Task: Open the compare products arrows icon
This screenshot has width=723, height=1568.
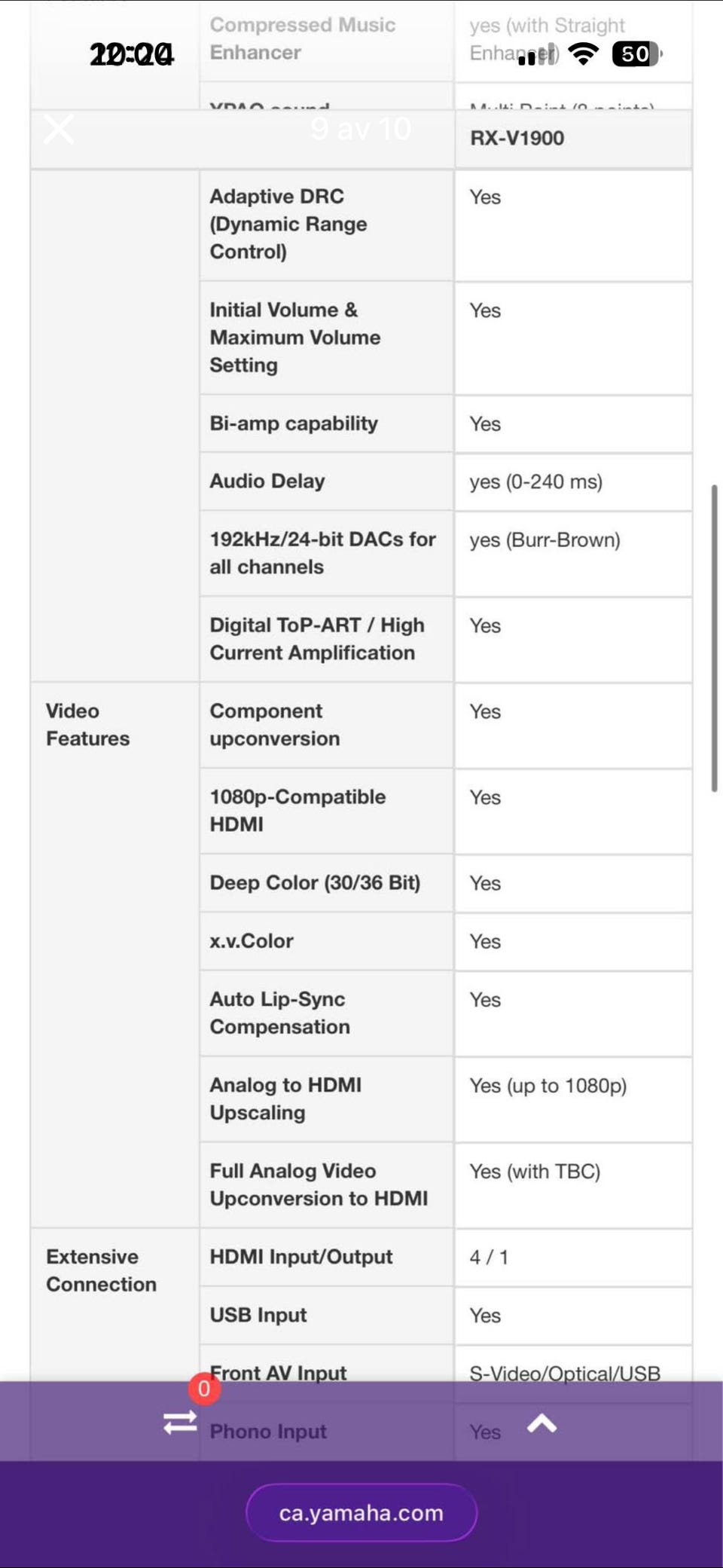Action: (180, 1422)
